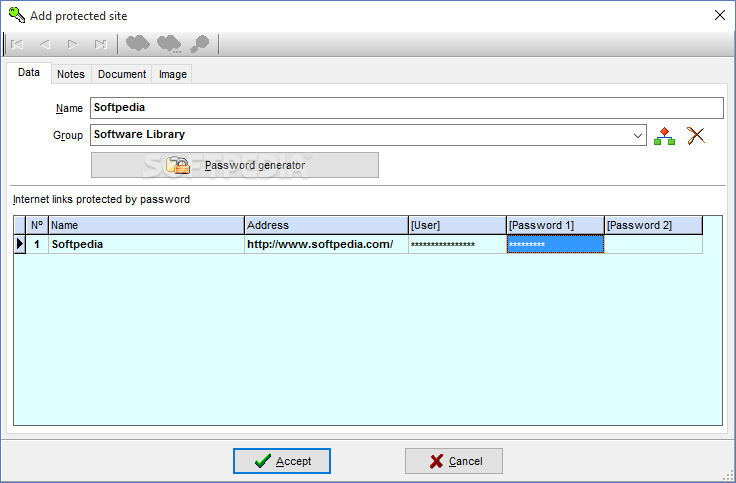The height and width of the screenshot is (483, 736).
Task: Click row number 1 cell
Action: [37, 244]
